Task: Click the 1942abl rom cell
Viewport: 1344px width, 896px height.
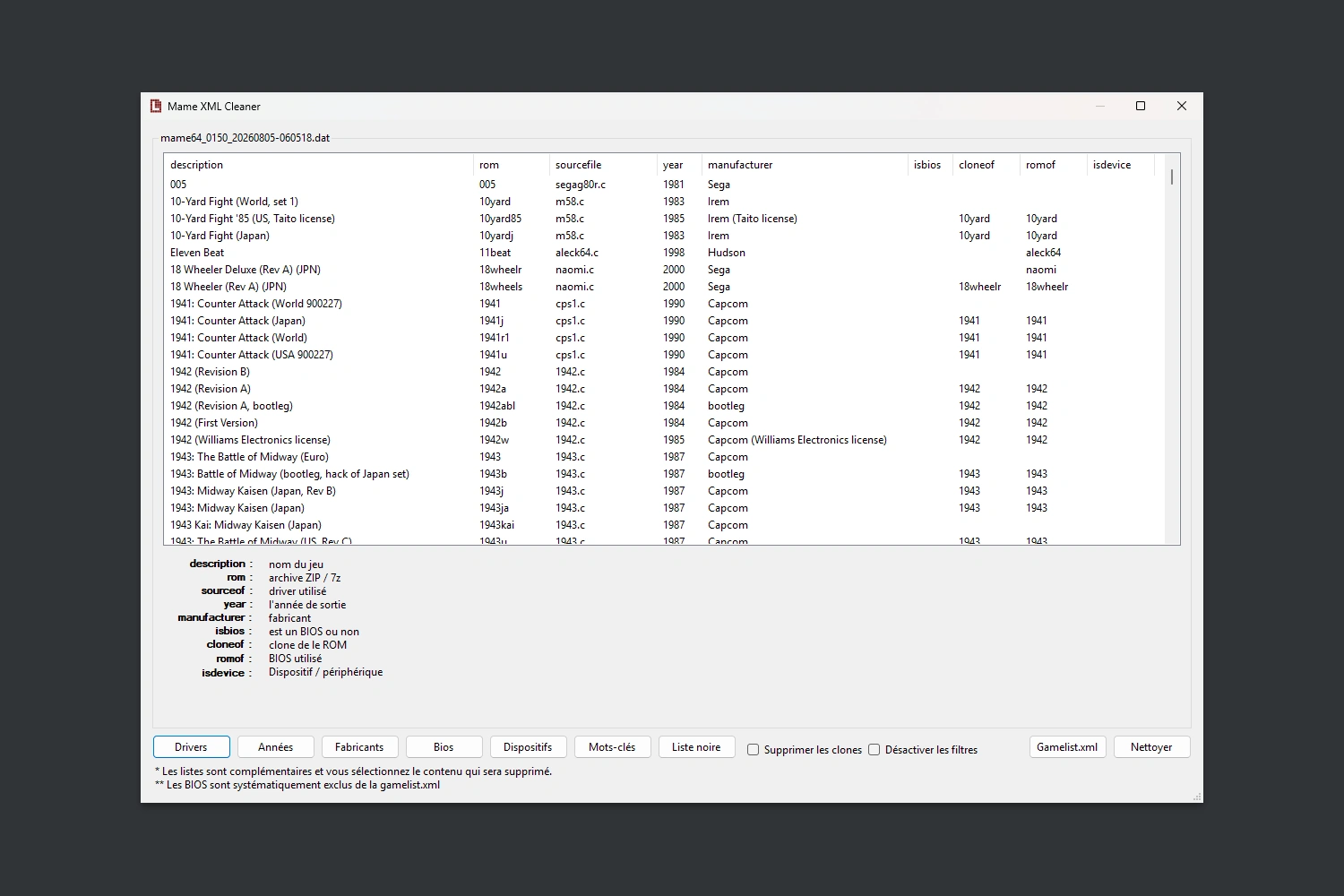Action: [497, 406]
